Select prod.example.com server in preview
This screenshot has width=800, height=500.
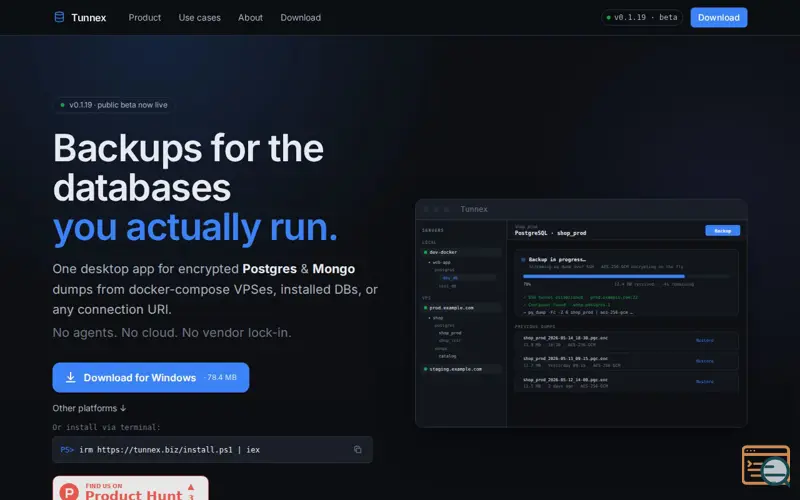point(461,308)
